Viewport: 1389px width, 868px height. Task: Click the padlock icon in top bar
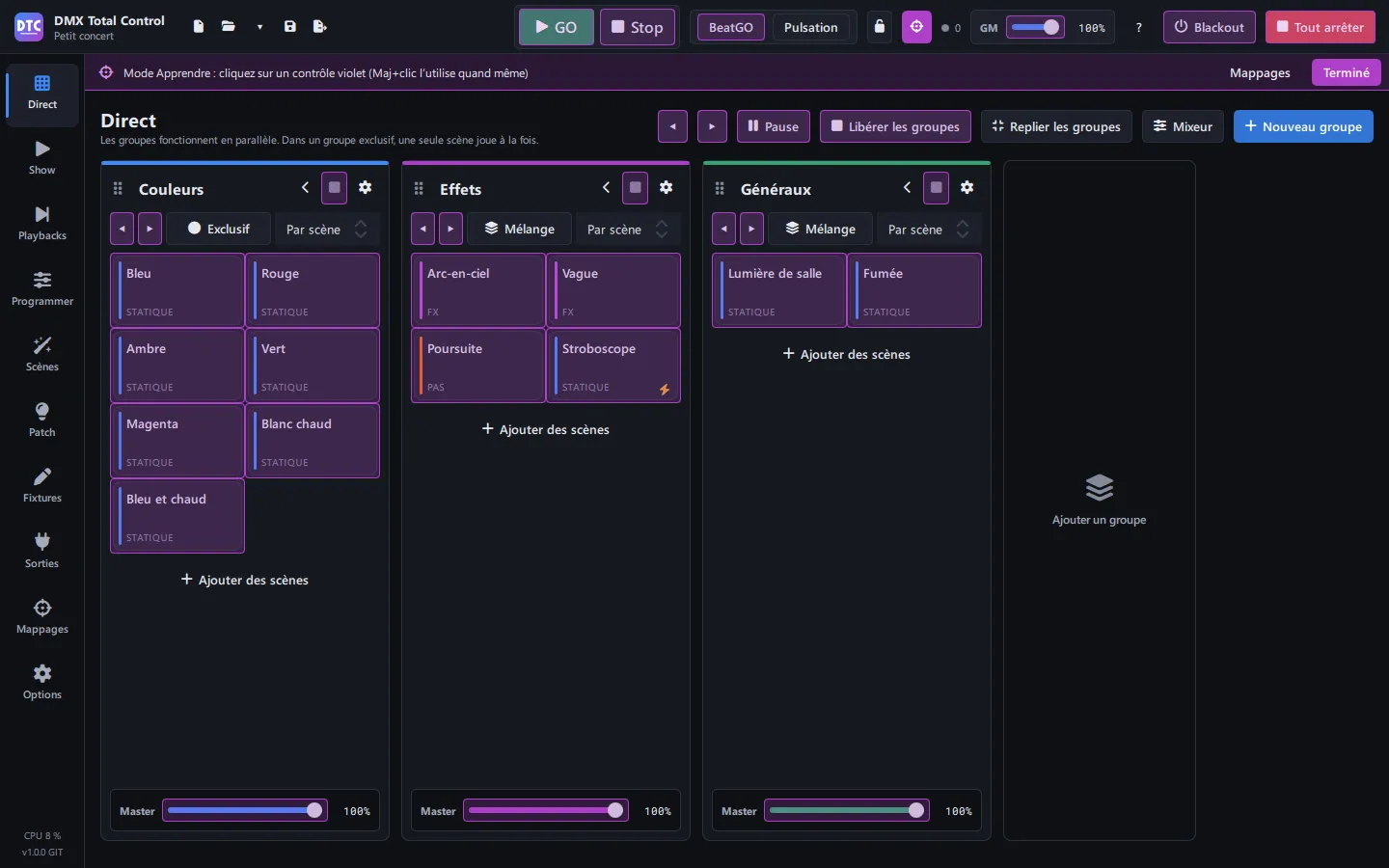pos(880,27)
